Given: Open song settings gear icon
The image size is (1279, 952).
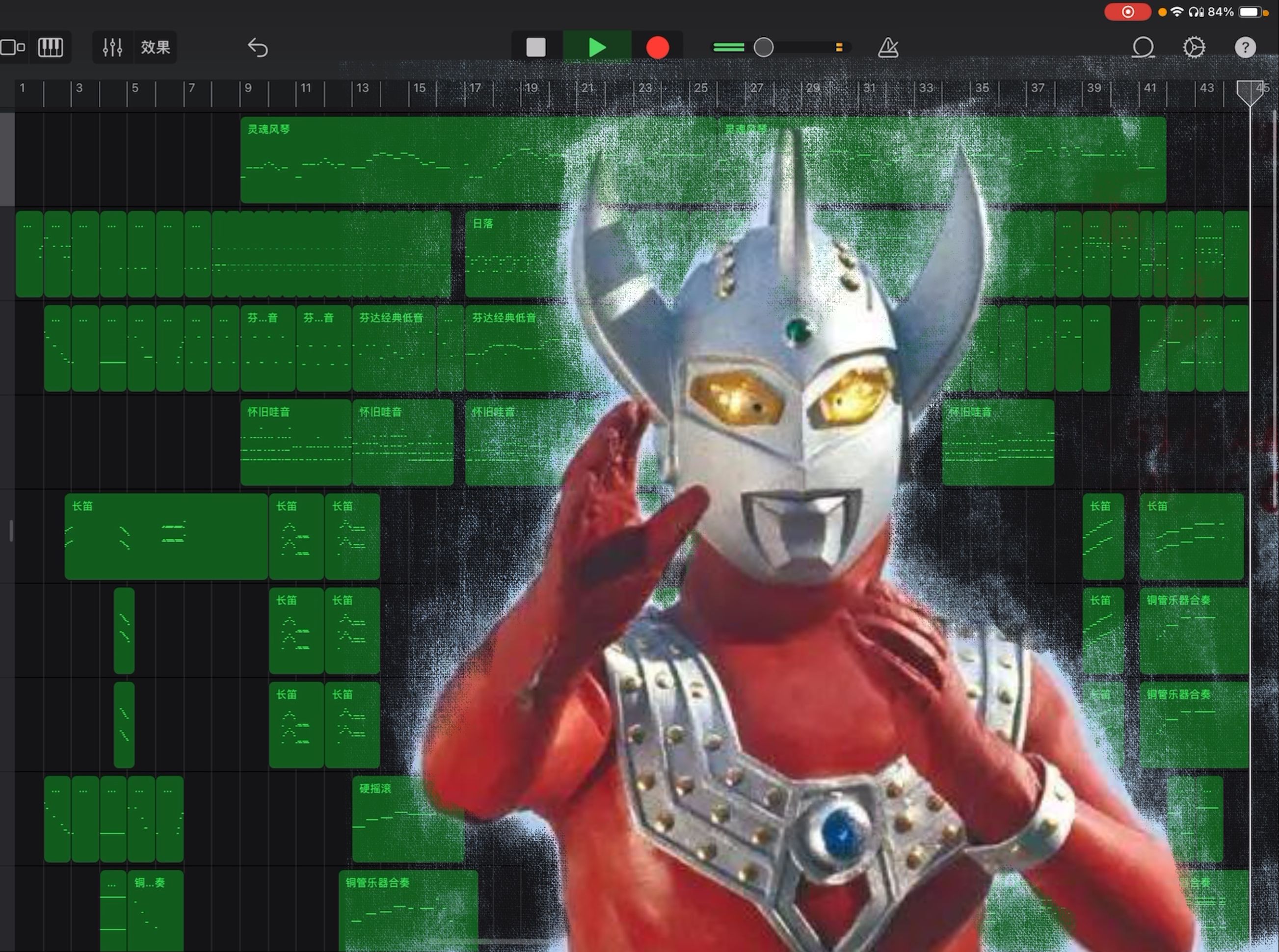Looking at the screenshot, I should pos(1194,47).
